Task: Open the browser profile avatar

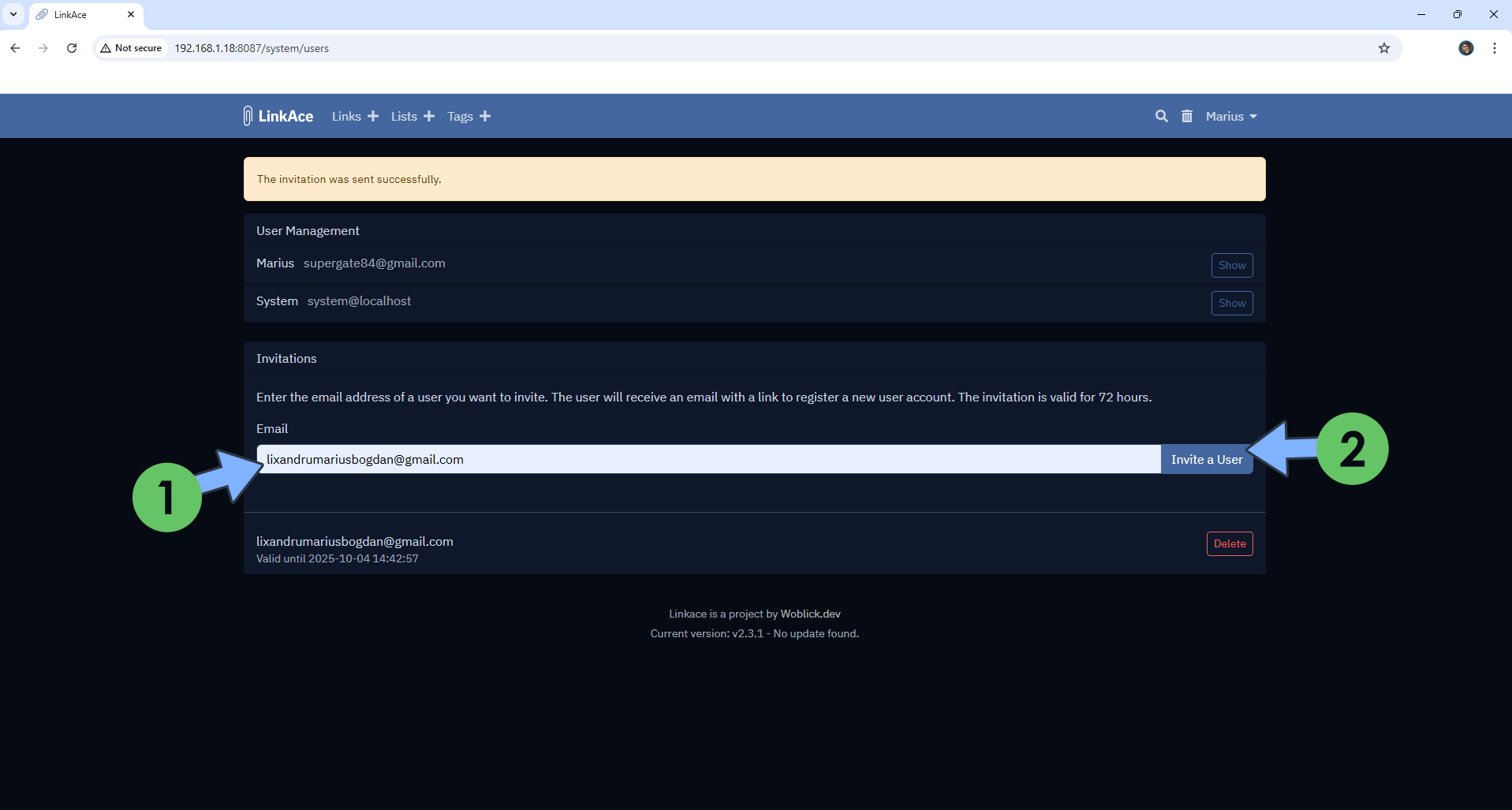Action: coord(1465,48)
